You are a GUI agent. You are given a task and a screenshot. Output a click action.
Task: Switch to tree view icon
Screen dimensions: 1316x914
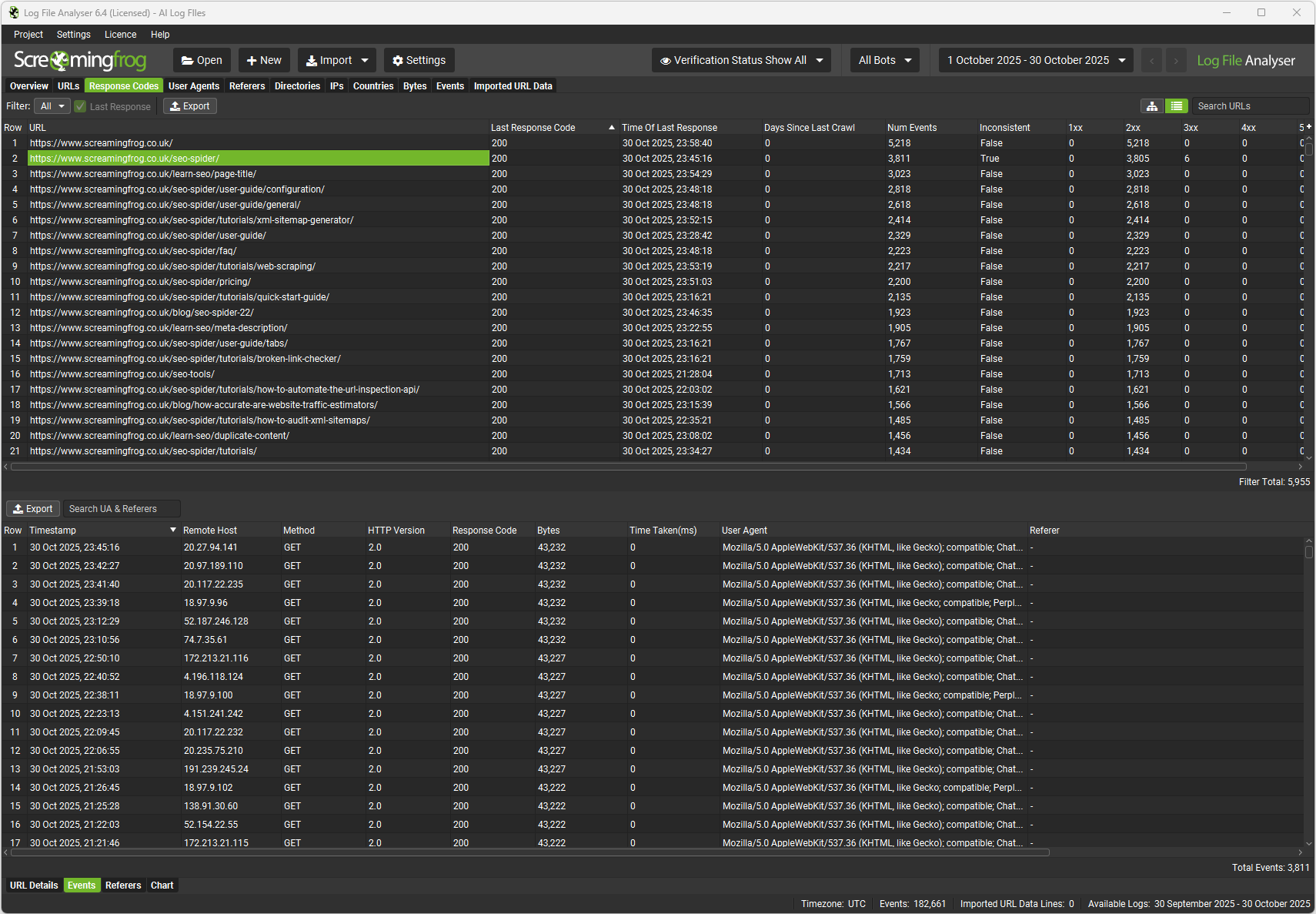pyautogui.click(x=1151, y=106)
